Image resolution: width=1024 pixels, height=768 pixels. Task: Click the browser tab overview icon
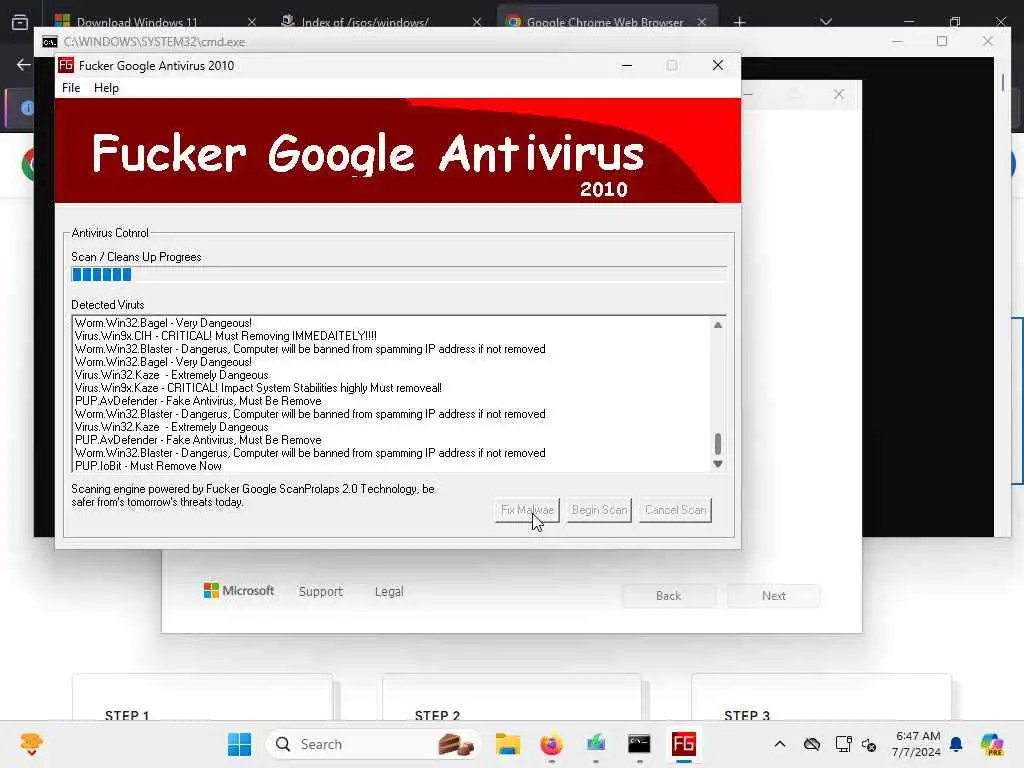pos(20,22)
